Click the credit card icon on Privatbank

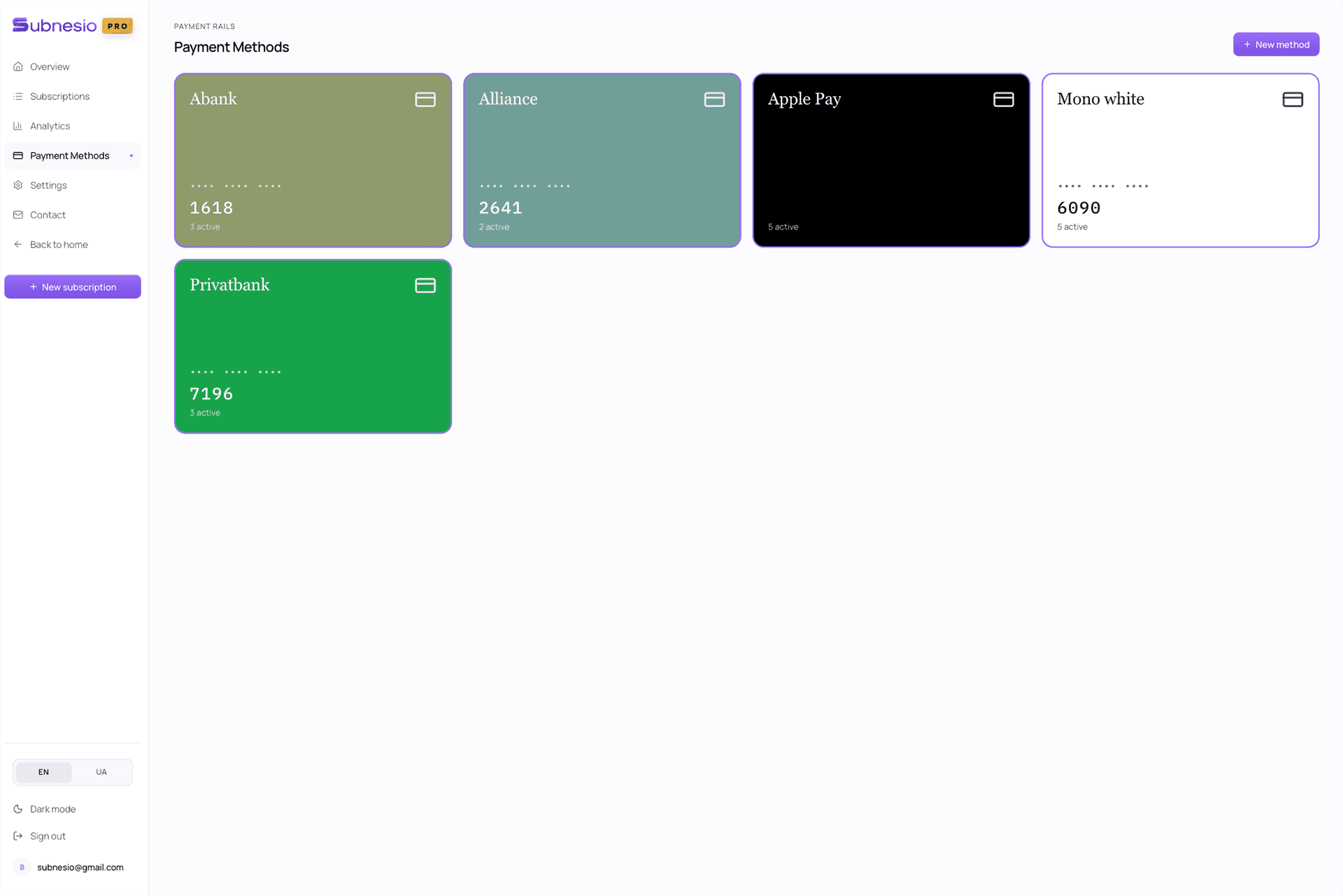point(425,285)
